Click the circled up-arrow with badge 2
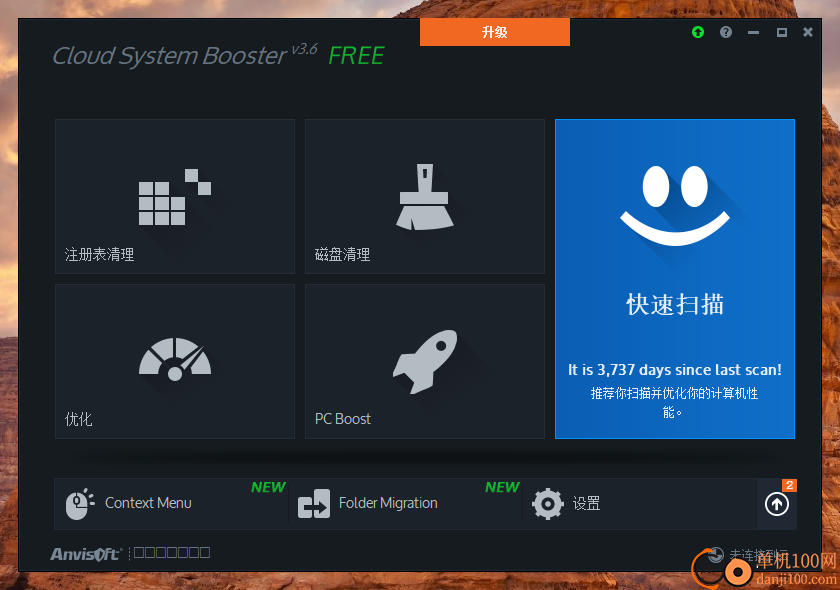Screen dimensions: 840x590 (777, 503)
